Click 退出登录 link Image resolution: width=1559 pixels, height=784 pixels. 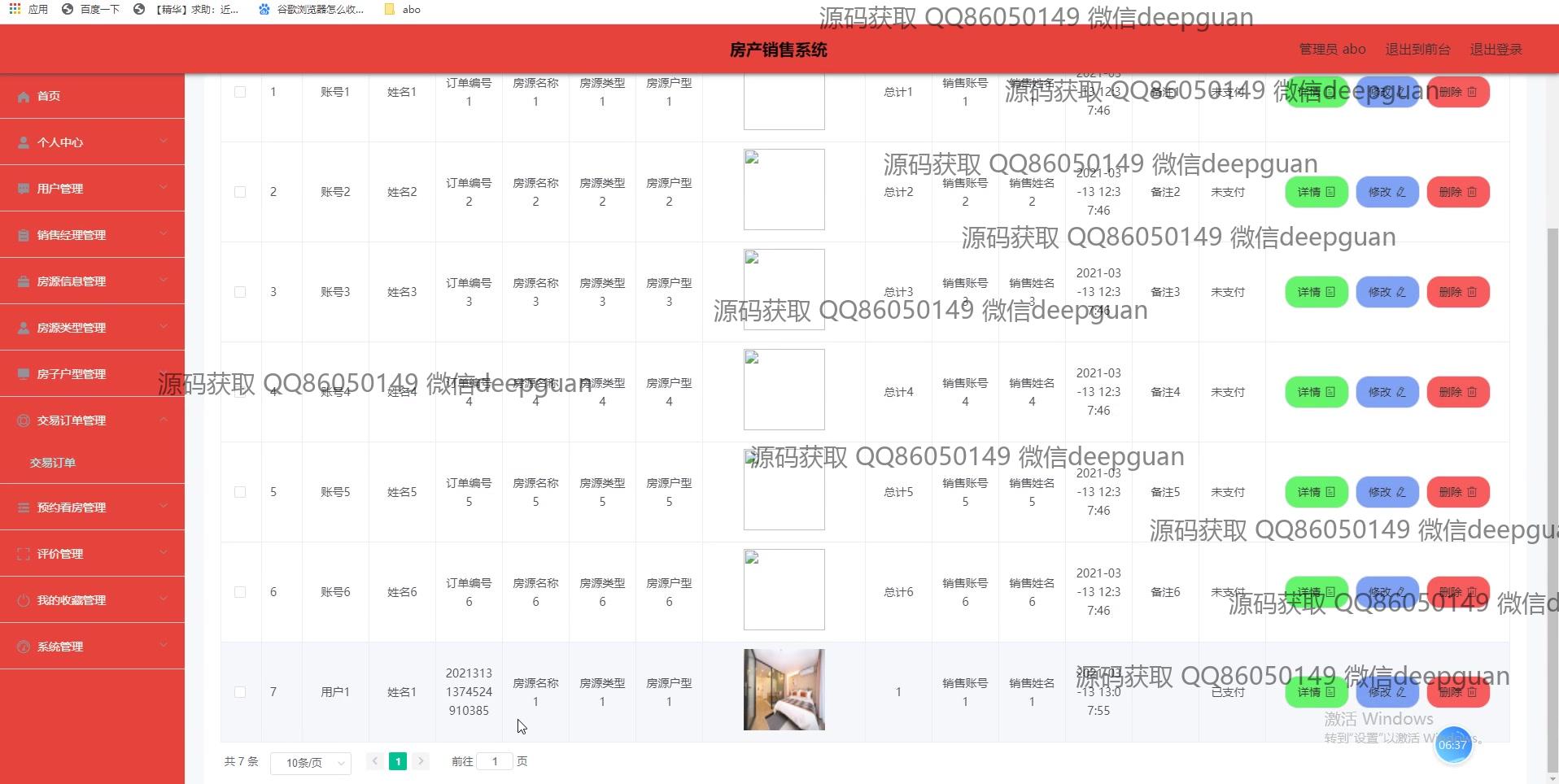[1496, 50]
